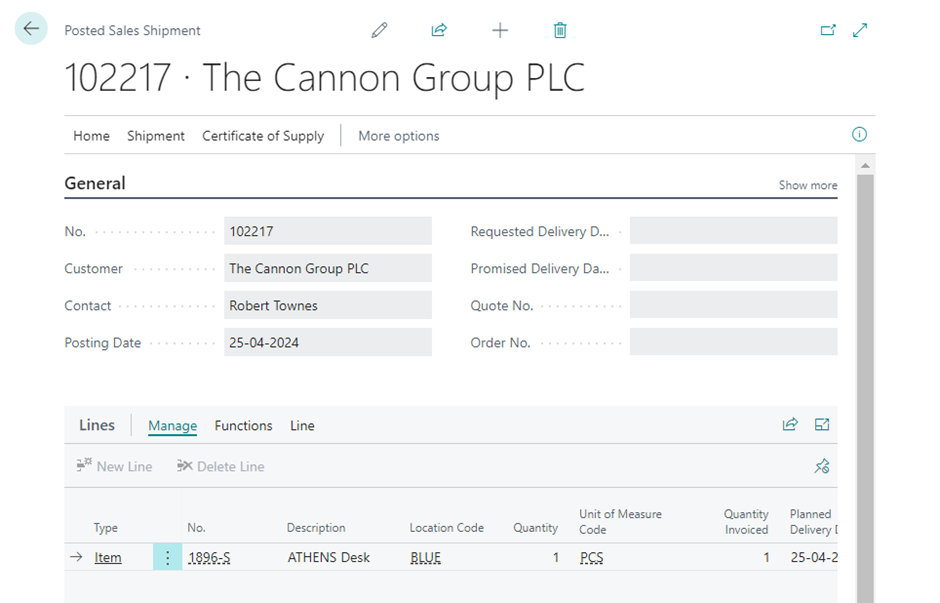940x603 pixels.
Task: Click the trash delete icon
Action: coord(560,30)
